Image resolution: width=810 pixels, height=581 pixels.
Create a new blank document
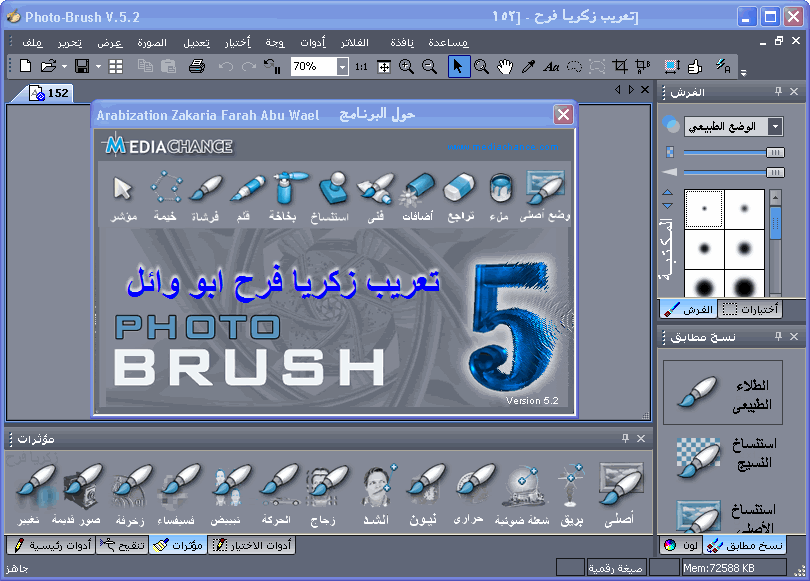click(x=25, y=66)
